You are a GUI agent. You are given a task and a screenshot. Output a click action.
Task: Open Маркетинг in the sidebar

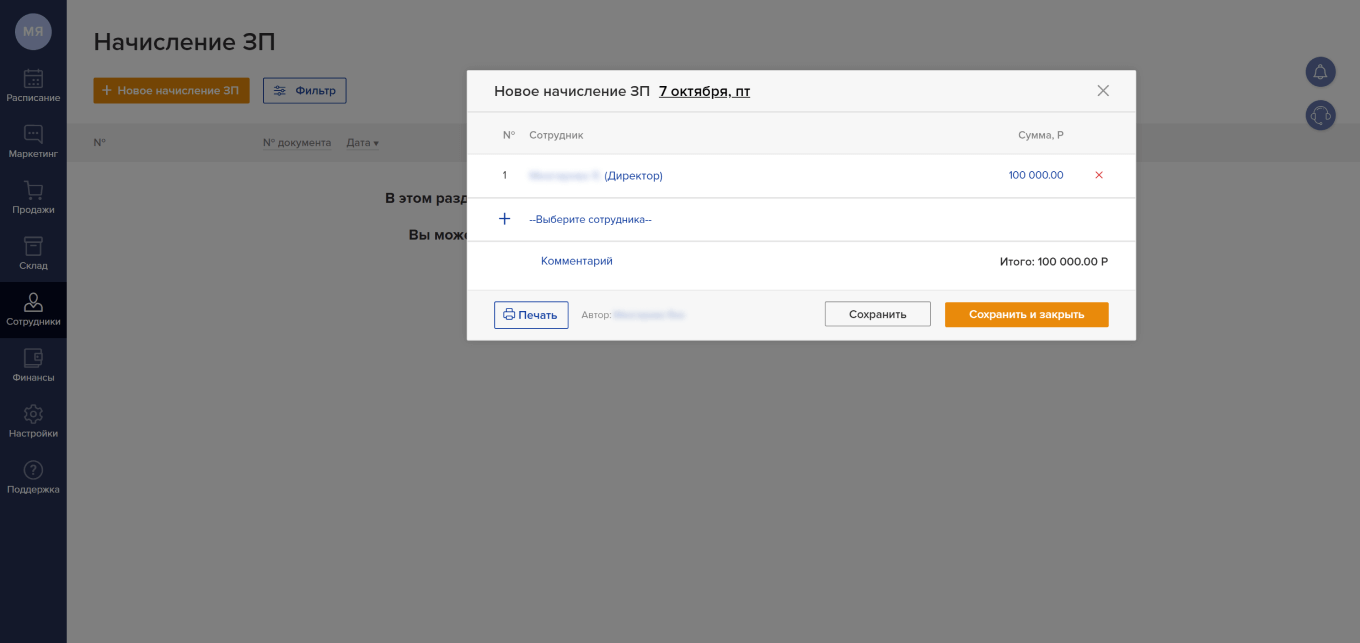click(x=33, y=142)
